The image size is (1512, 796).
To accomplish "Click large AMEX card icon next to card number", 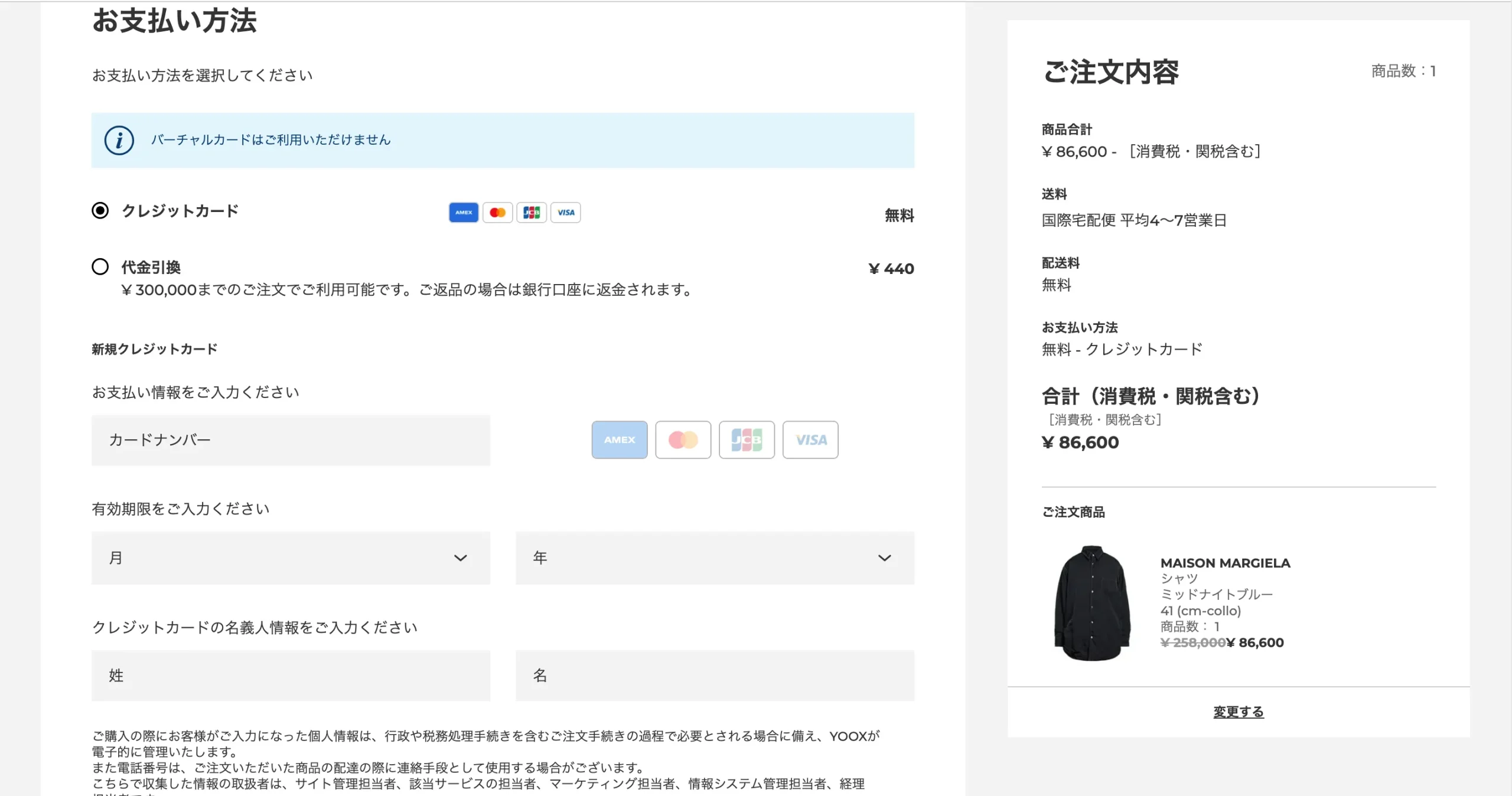I will 620,440.
